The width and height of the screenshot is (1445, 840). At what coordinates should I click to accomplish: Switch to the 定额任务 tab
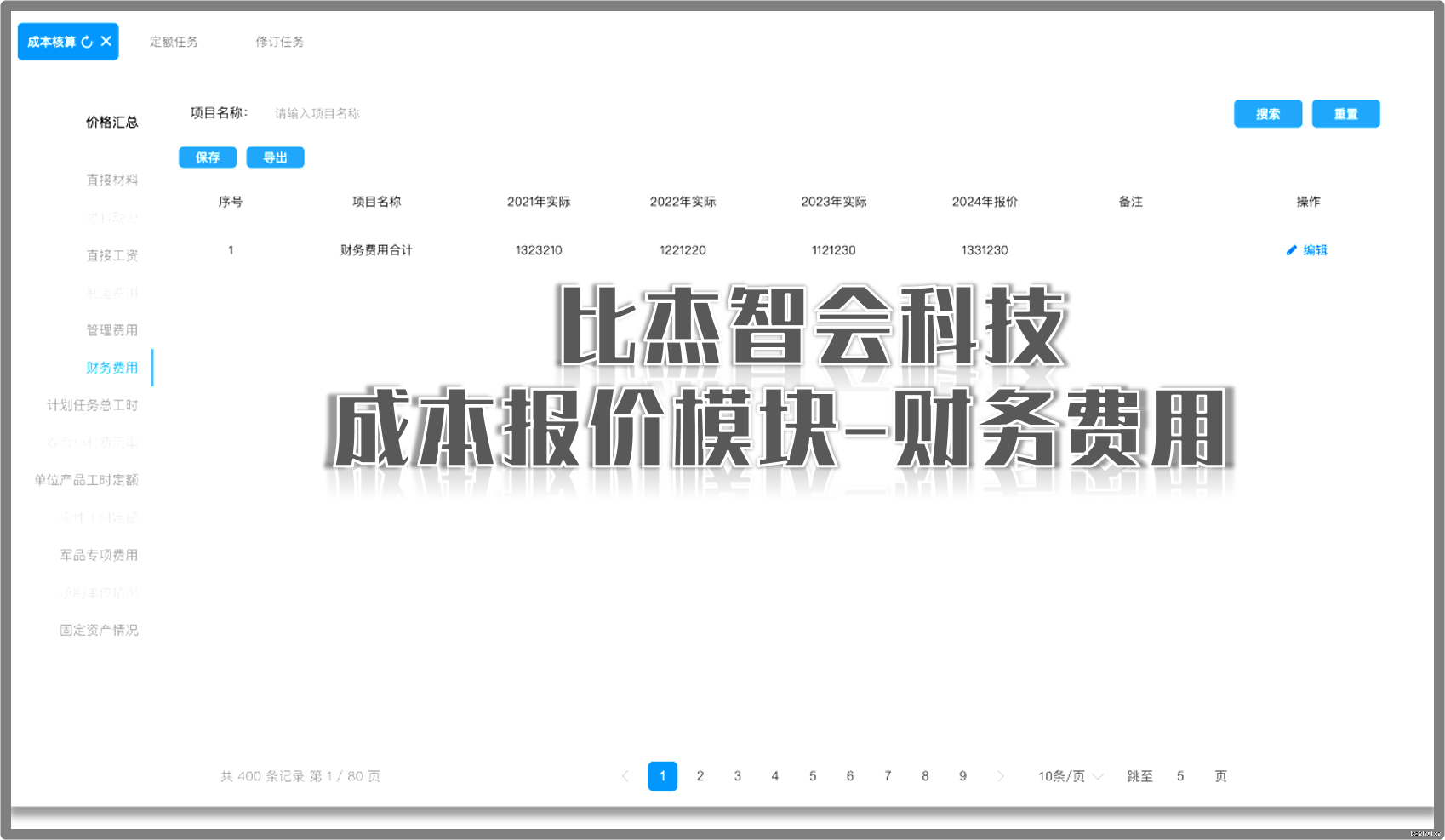[x=174, y=42]
